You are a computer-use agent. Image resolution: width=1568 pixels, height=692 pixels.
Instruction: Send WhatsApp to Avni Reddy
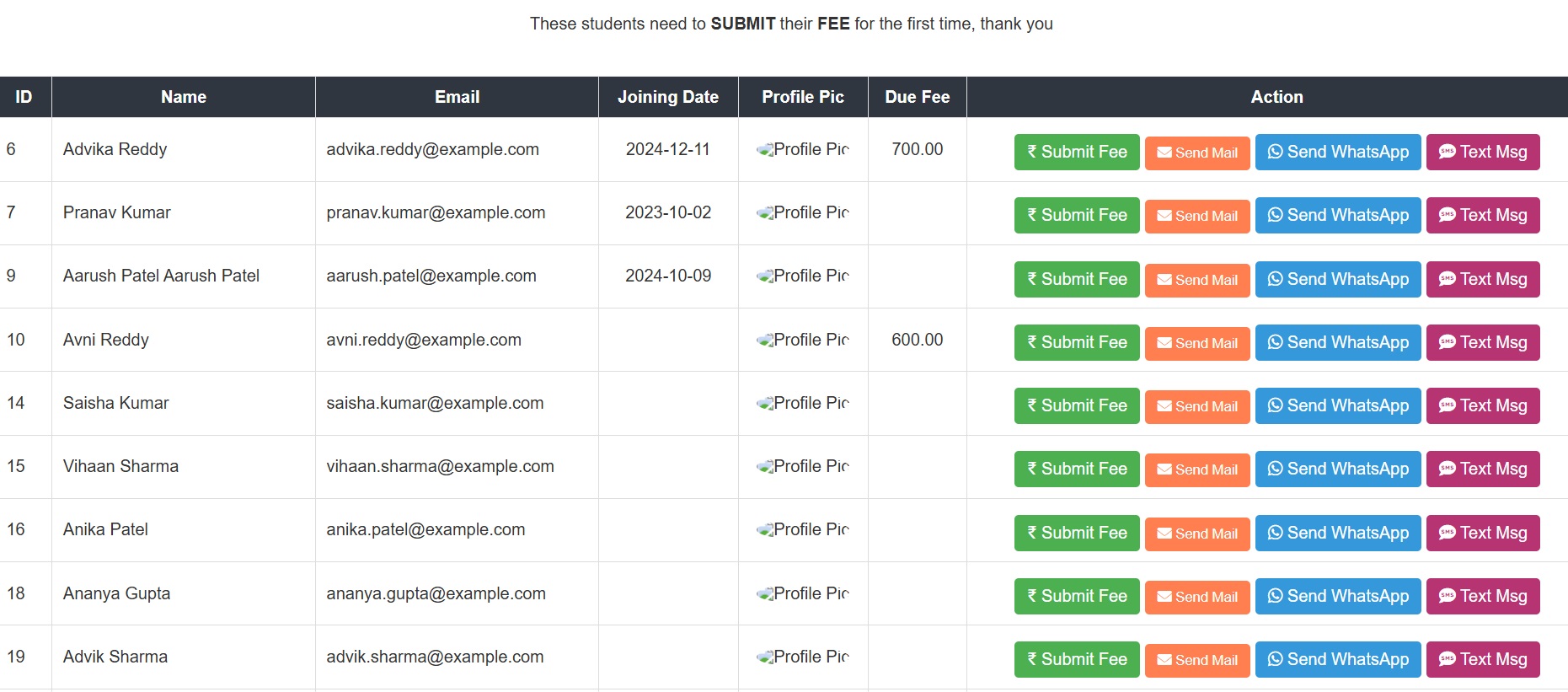point(1338,342)
